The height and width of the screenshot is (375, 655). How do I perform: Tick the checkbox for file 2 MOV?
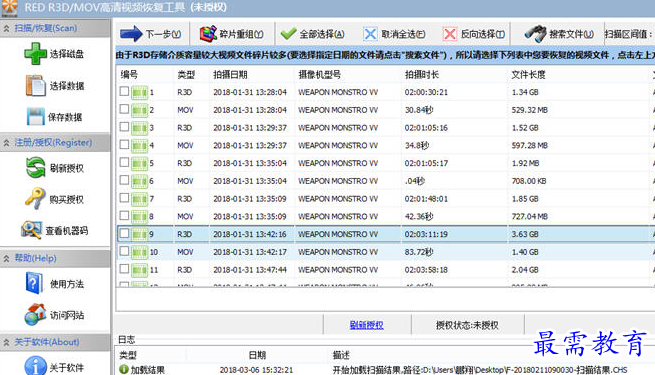[x=124, y=109]
